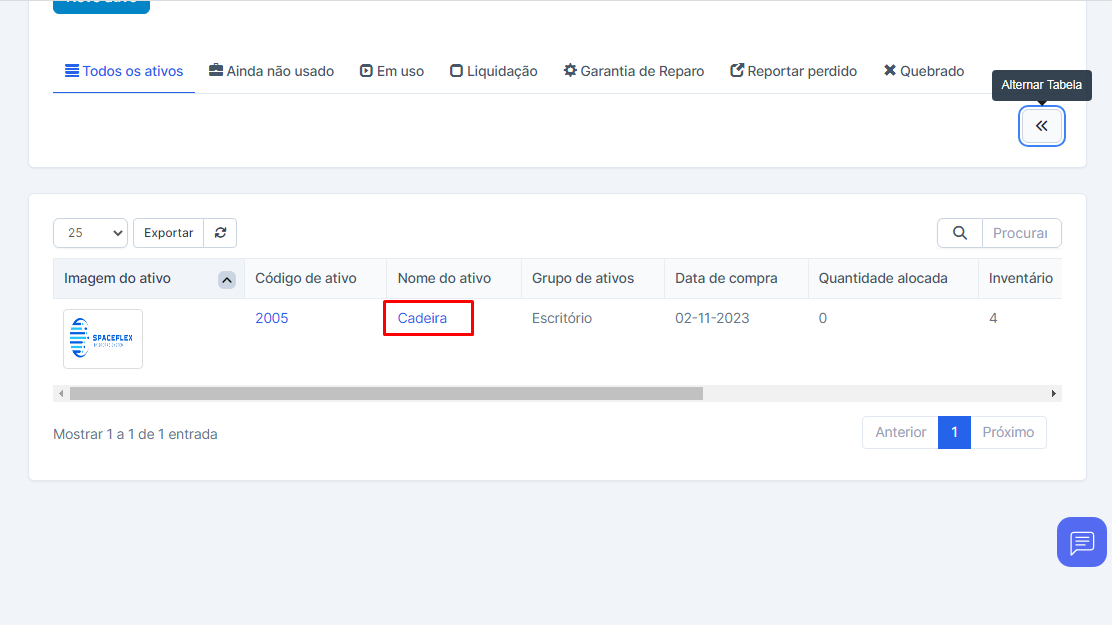The width and height of the screenshot is (1112, 625).
Task: Go to the Liquidação tab
Action: pos(494,72)
